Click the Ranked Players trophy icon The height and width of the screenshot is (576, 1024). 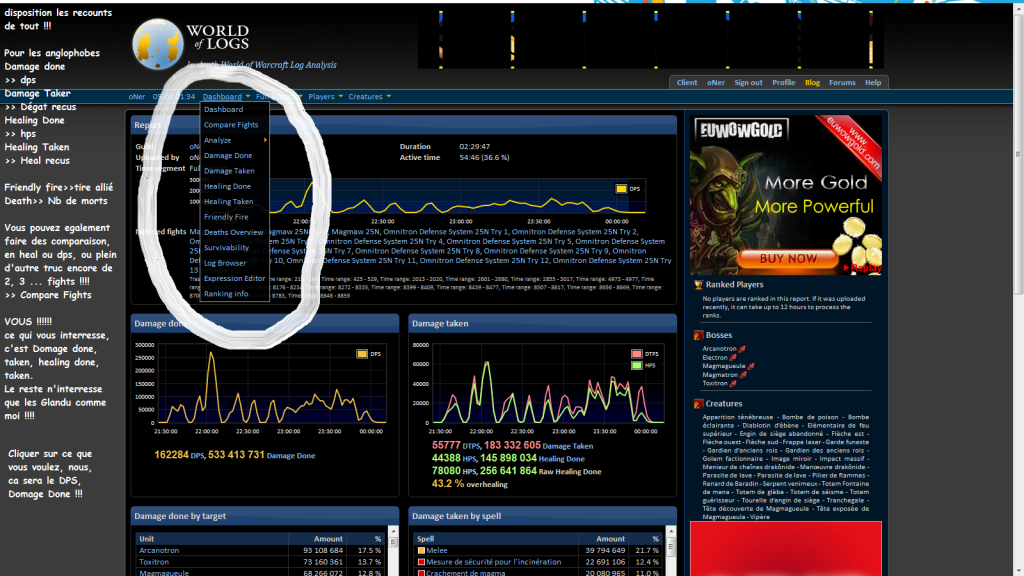pyautogui.click(x=698, y=285)
